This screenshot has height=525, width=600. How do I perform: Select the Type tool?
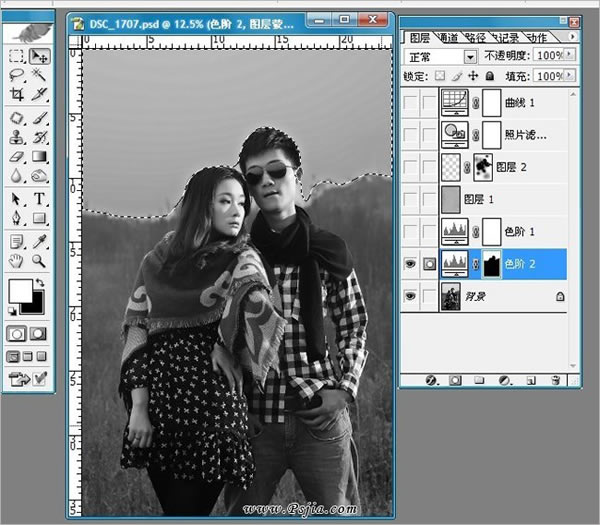pos(39,199)
